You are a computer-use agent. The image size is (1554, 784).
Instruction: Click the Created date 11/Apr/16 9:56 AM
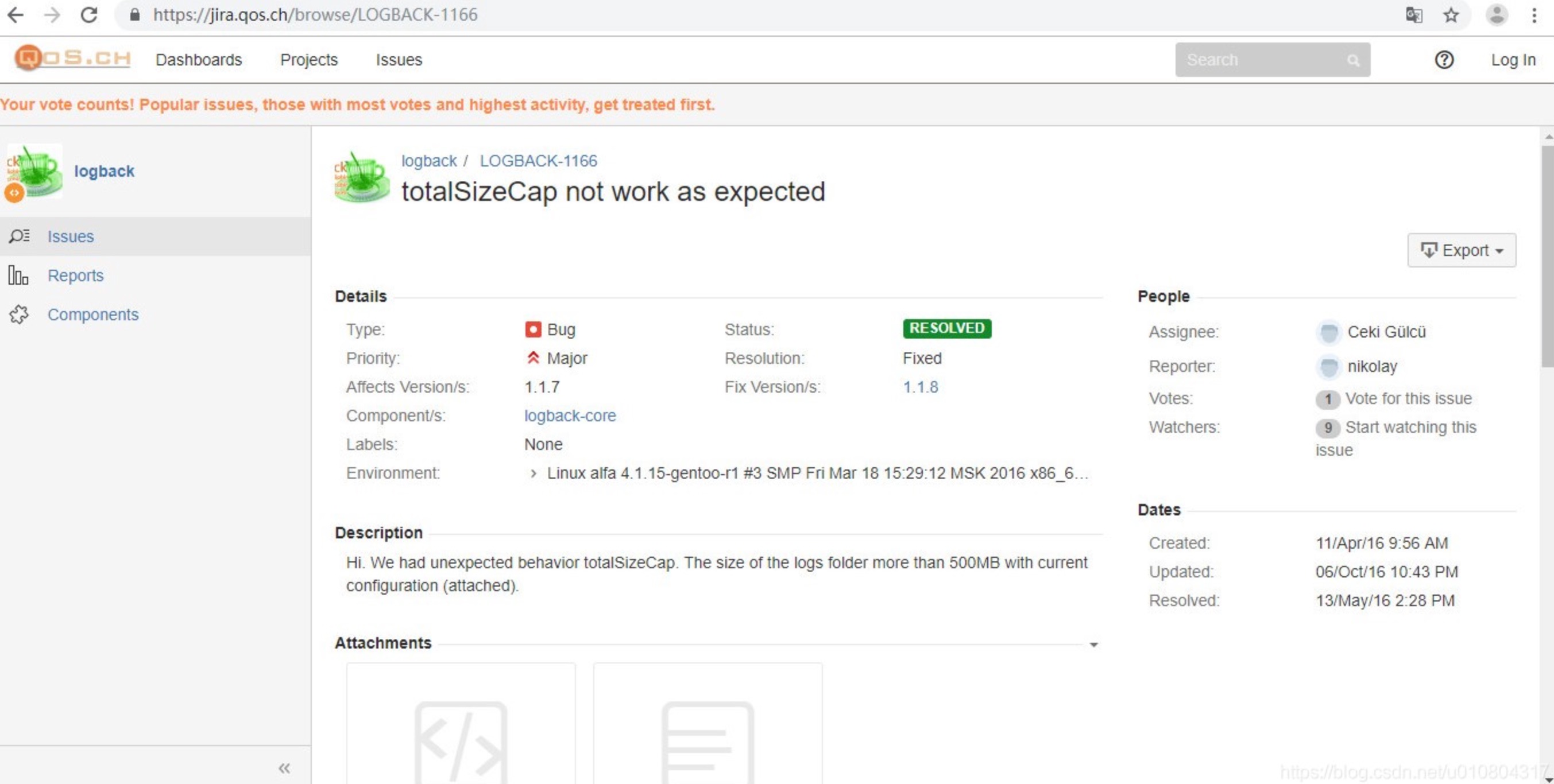pos(1382,544)
